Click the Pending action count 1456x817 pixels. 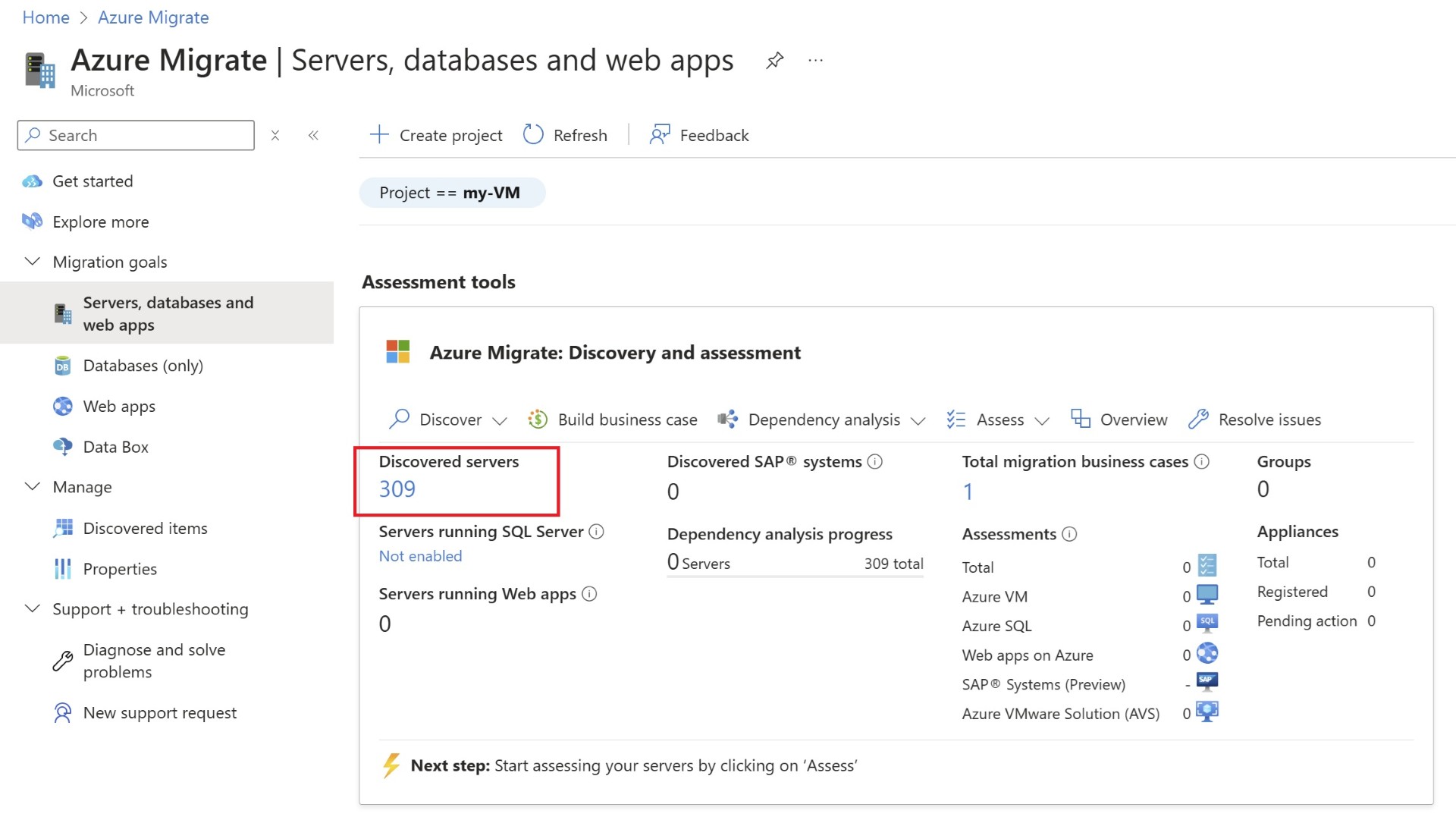pos(1371,621)
